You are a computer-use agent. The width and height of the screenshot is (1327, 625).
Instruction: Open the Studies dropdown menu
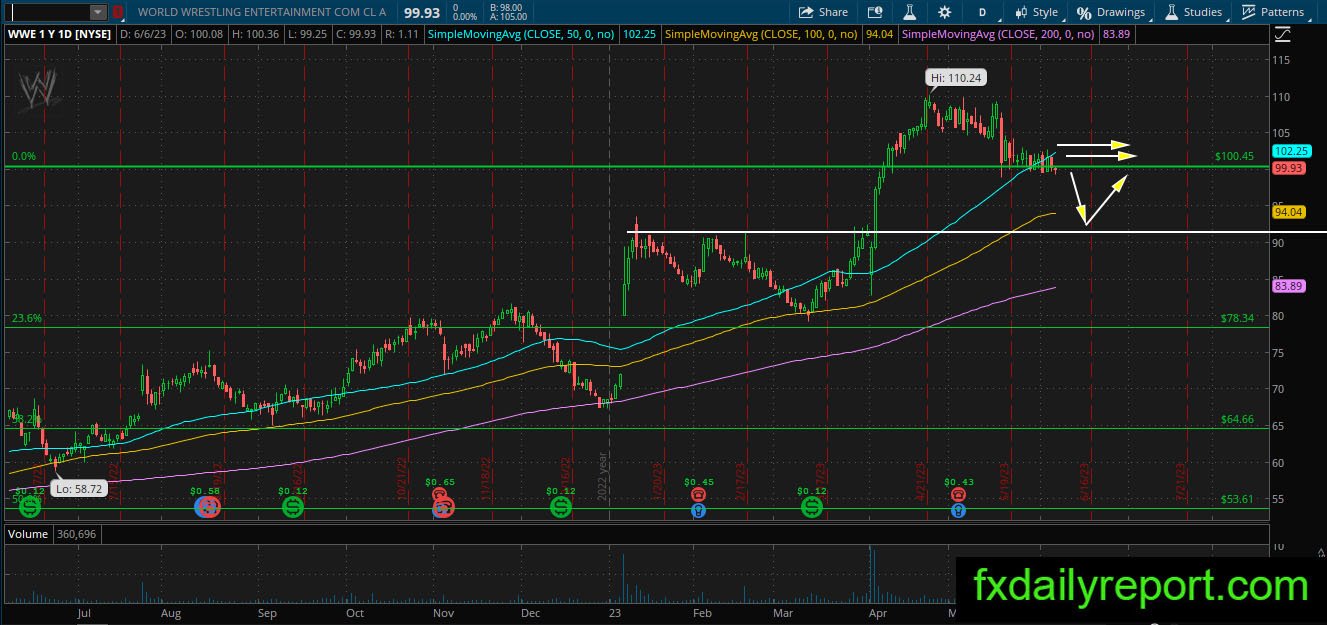[x=1194, y=12]
